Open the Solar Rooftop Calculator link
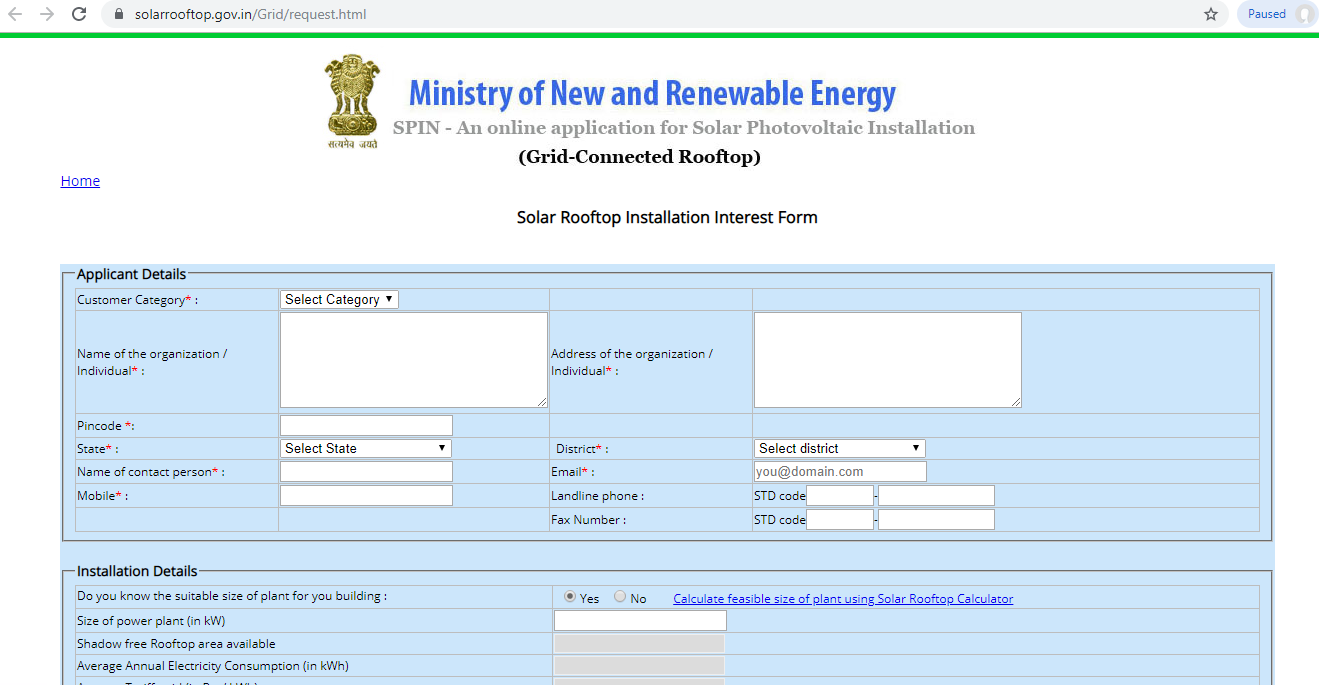Screen dimensions: 1319x685 843,599
